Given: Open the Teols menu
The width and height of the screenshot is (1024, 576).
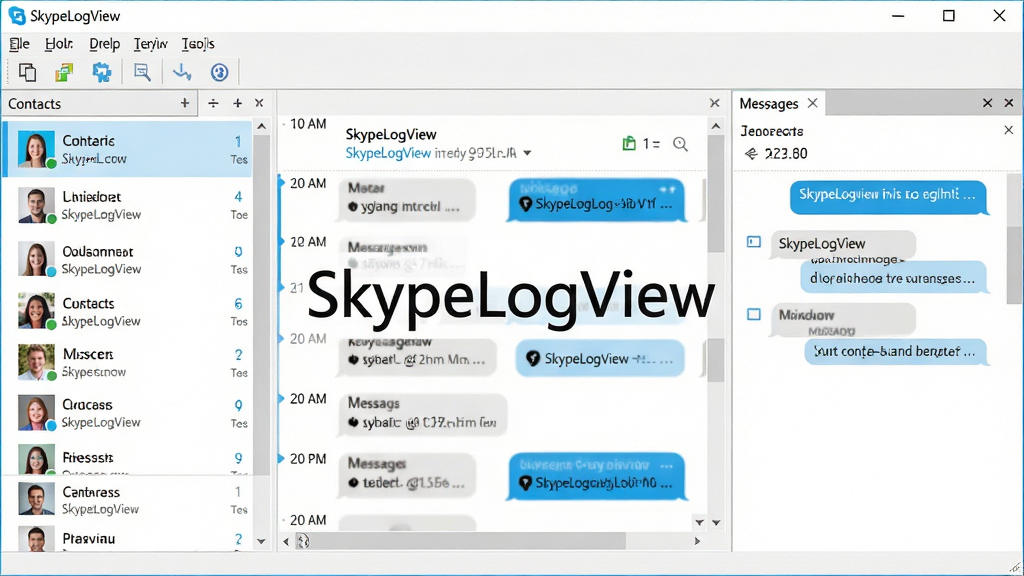Looking at the screenshot, I should click(198, 44).
